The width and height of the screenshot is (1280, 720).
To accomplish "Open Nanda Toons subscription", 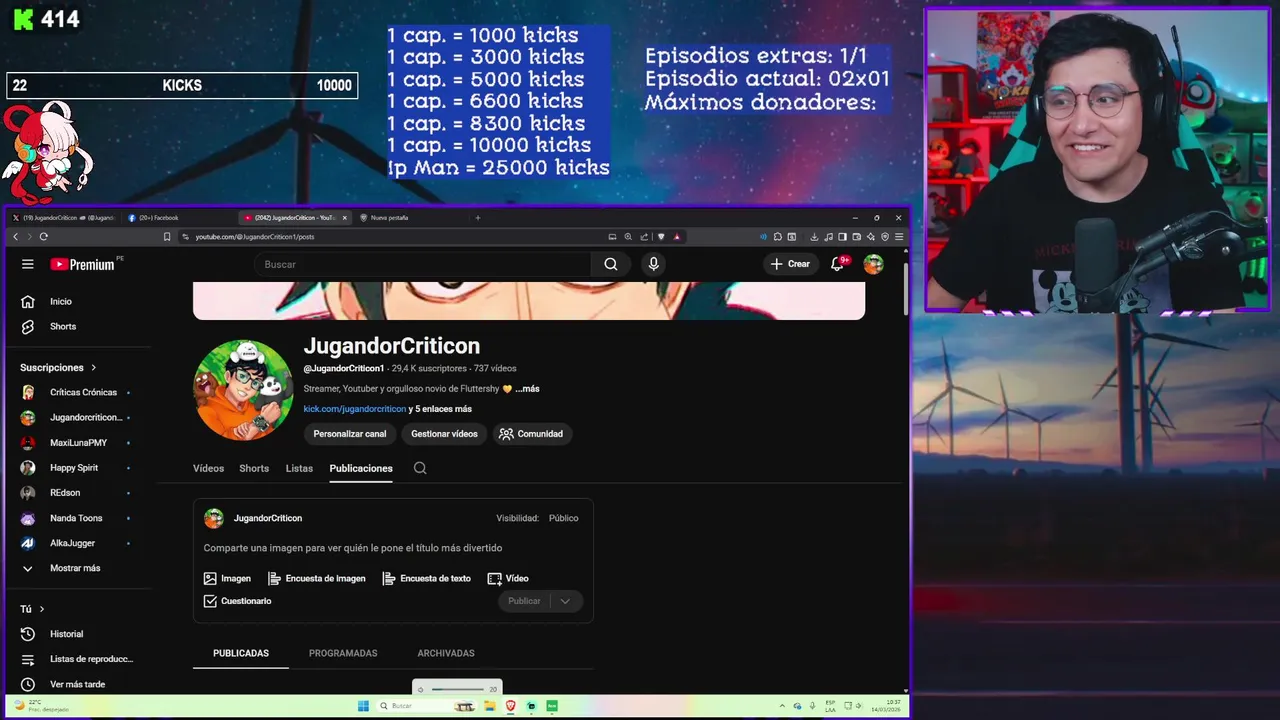I will 76,518.
